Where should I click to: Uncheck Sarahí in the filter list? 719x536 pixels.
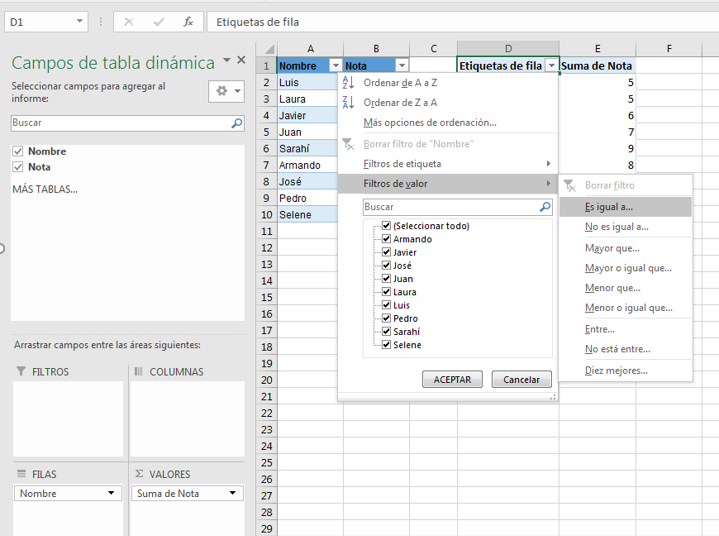(x=387, y=332)
